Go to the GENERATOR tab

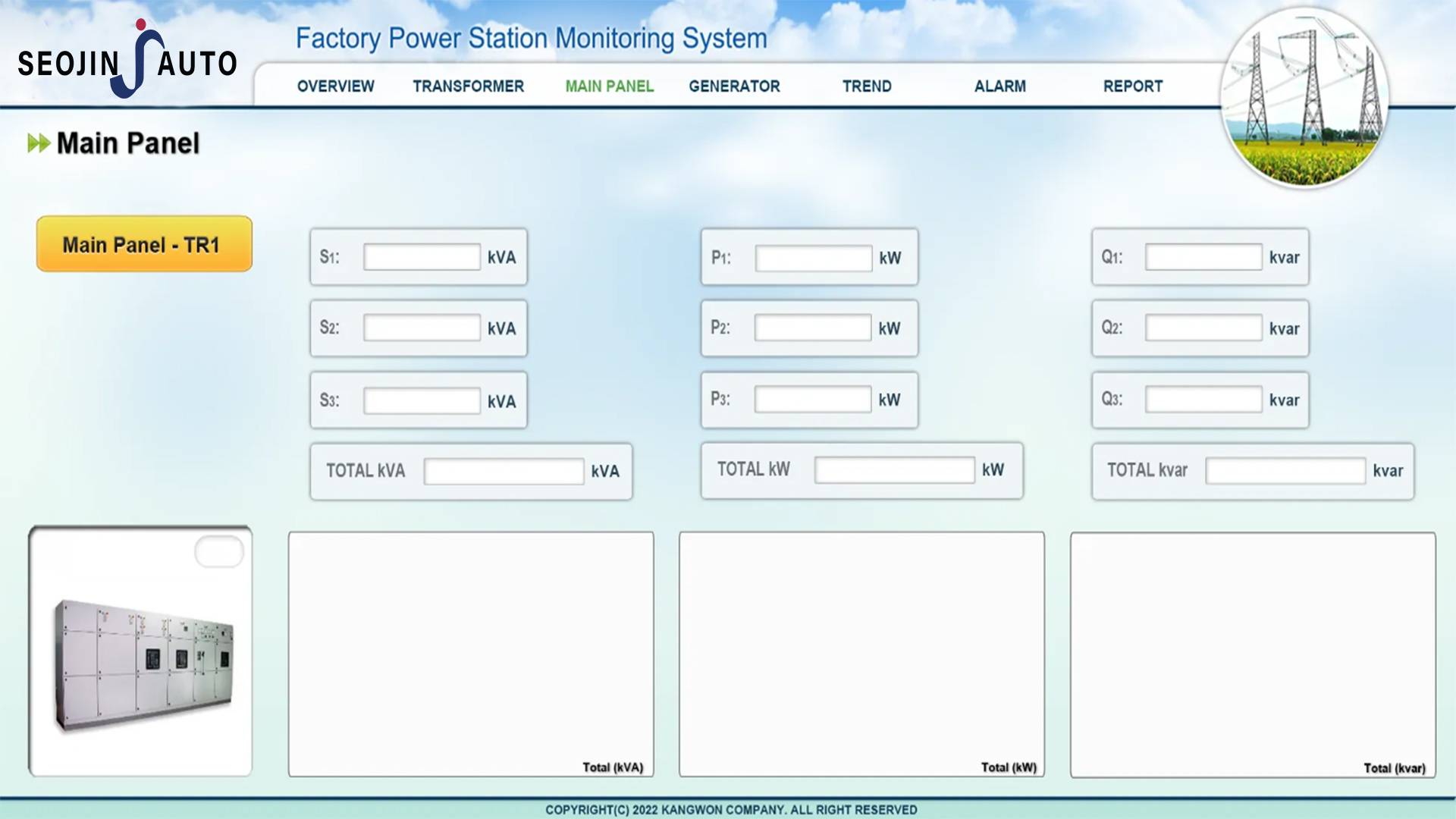[734, 86]
